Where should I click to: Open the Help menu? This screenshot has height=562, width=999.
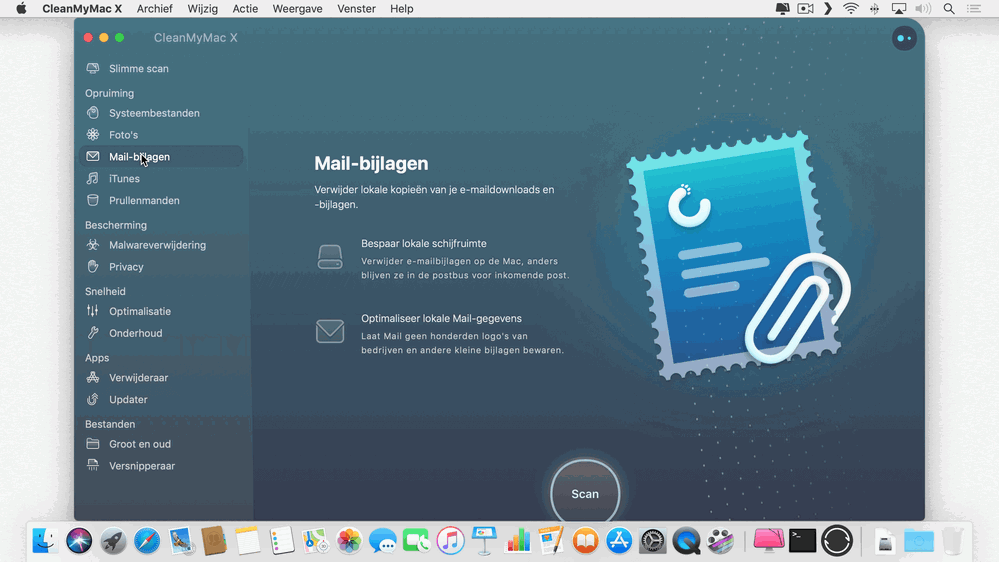[401, 9]
